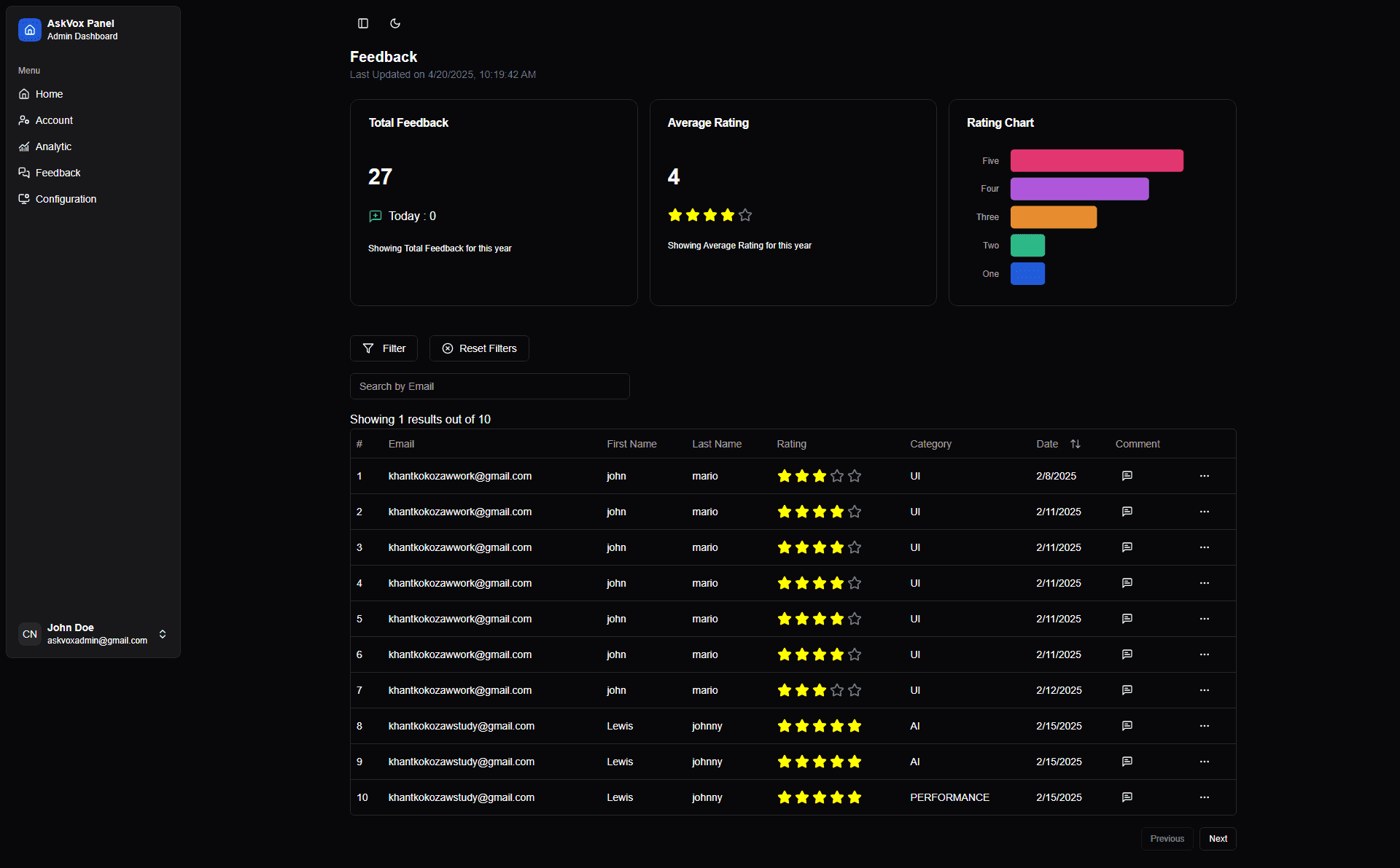This screenshot has width=1400, height=868.
Task: Open the Configuration icon
Action: (24, 199)
